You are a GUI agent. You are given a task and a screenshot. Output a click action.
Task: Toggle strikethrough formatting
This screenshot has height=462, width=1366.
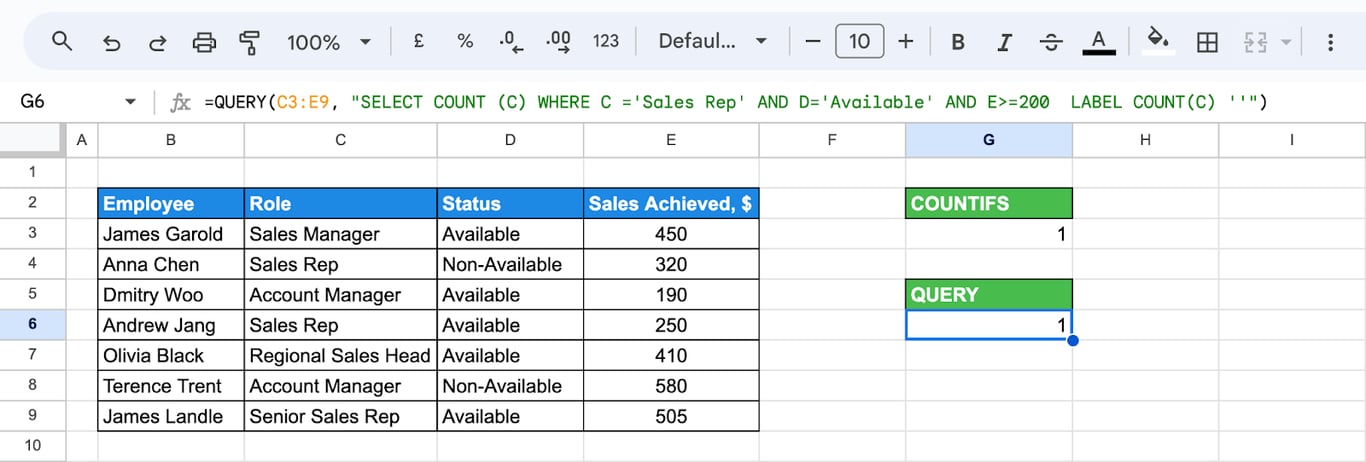(x=1051, y=42)
